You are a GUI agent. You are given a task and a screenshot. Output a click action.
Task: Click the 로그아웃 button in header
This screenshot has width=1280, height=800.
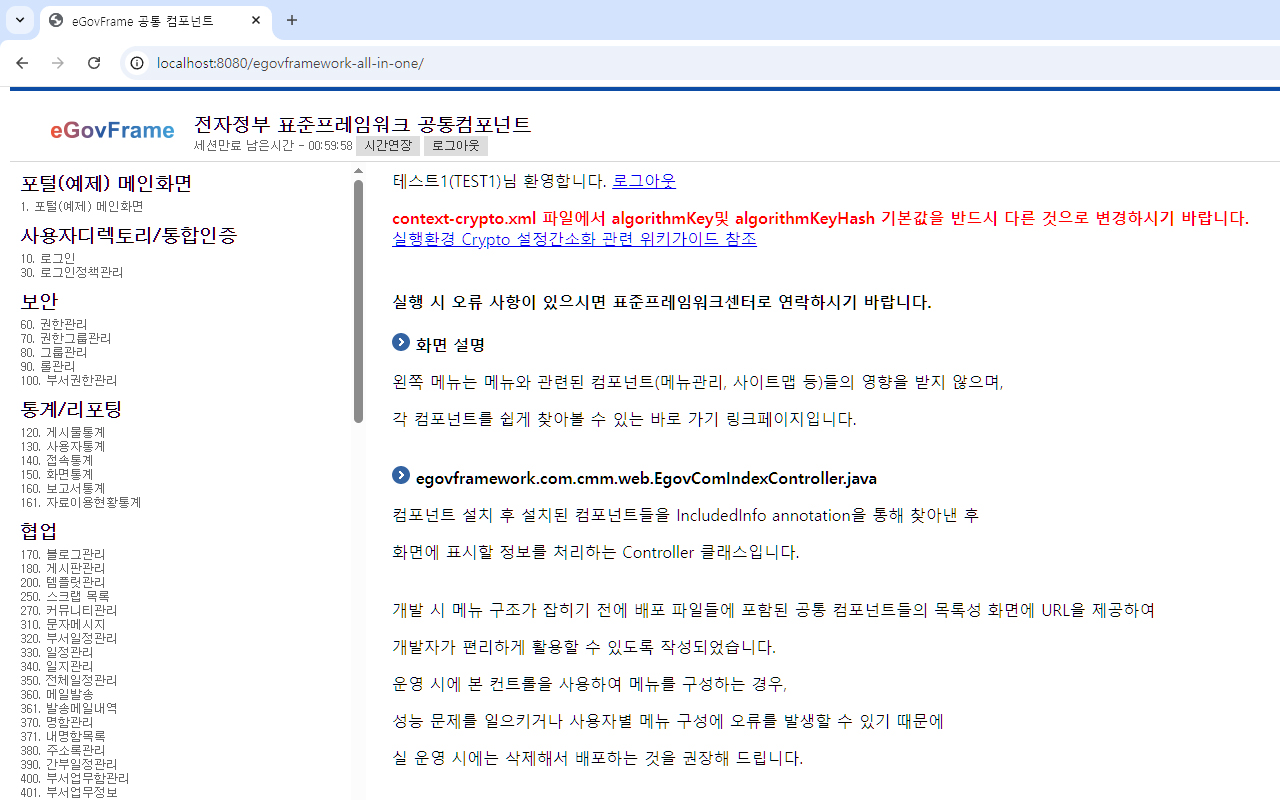[x=455, y=146]
